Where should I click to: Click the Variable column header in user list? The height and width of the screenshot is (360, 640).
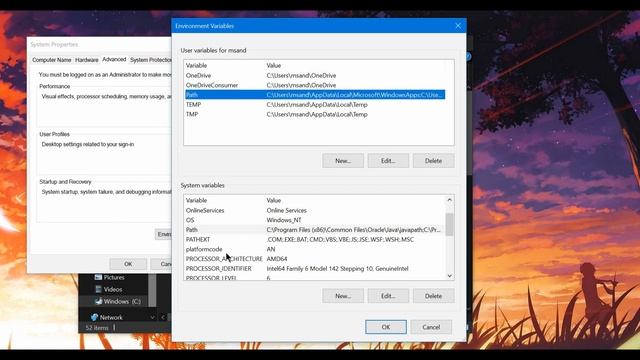(x=196, y=65)
